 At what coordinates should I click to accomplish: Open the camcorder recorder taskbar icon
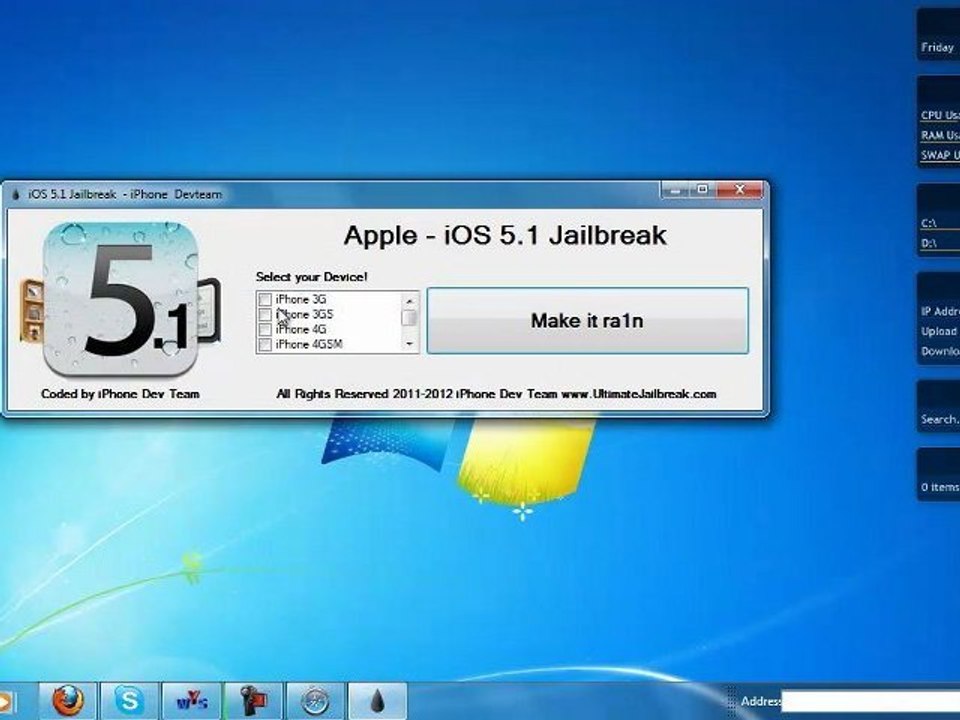pyautogui.click(x=253, y=700)
